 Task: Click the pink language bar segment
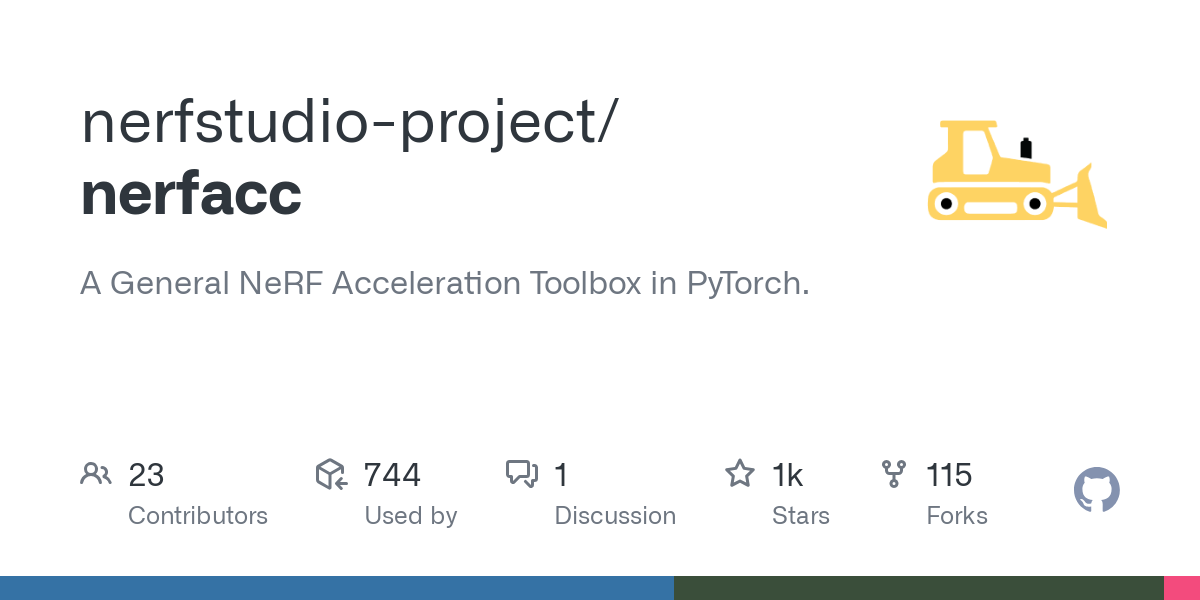coord(1182,588)
